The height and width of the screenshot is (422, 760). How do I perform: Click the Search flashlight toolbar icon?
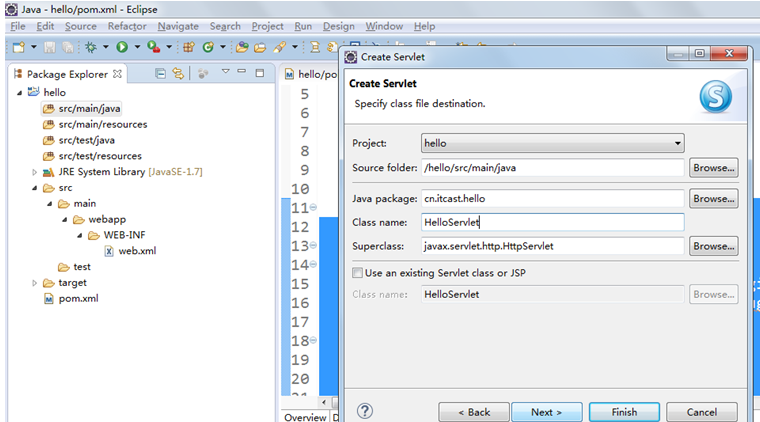[x=280, y=47]
